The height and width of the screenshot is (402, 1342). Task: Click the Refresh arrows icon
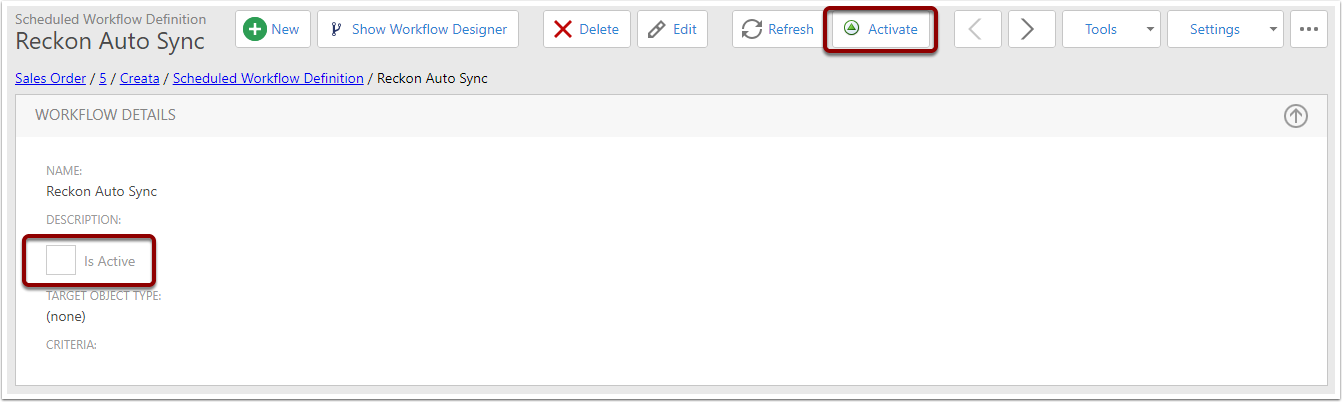coord(752,29)
